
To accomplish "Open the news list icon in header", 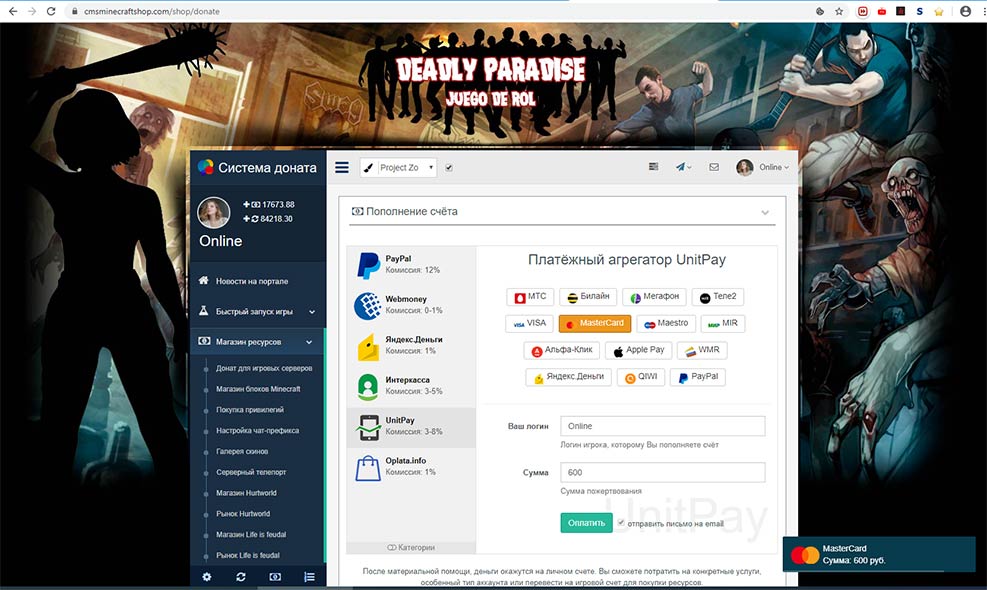I will (653, 167).
